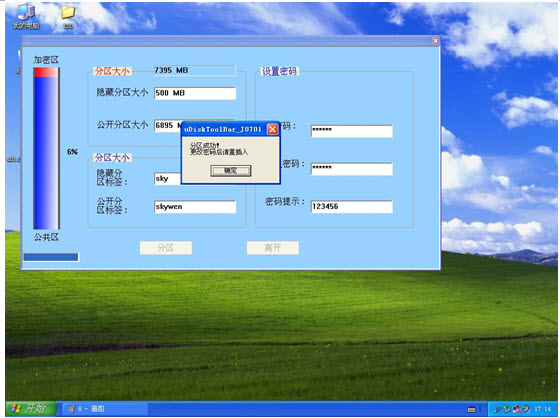Screen dimensions: 560x418
Task: Click the 密码提示 label
Action: tap(284, 201)
